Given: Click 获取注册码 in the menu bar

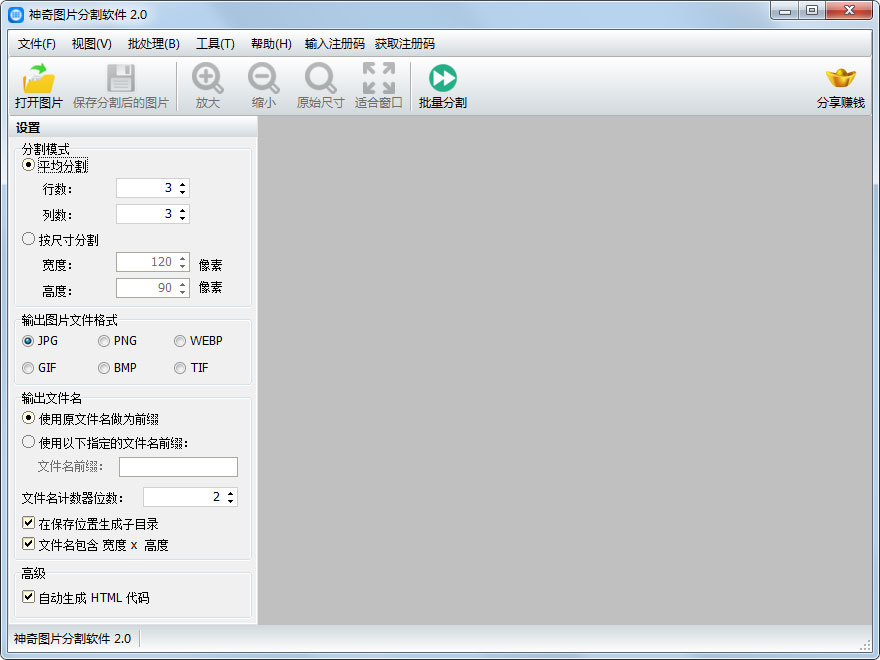Looking at the screenshot, I should click(x=404, y=44).
